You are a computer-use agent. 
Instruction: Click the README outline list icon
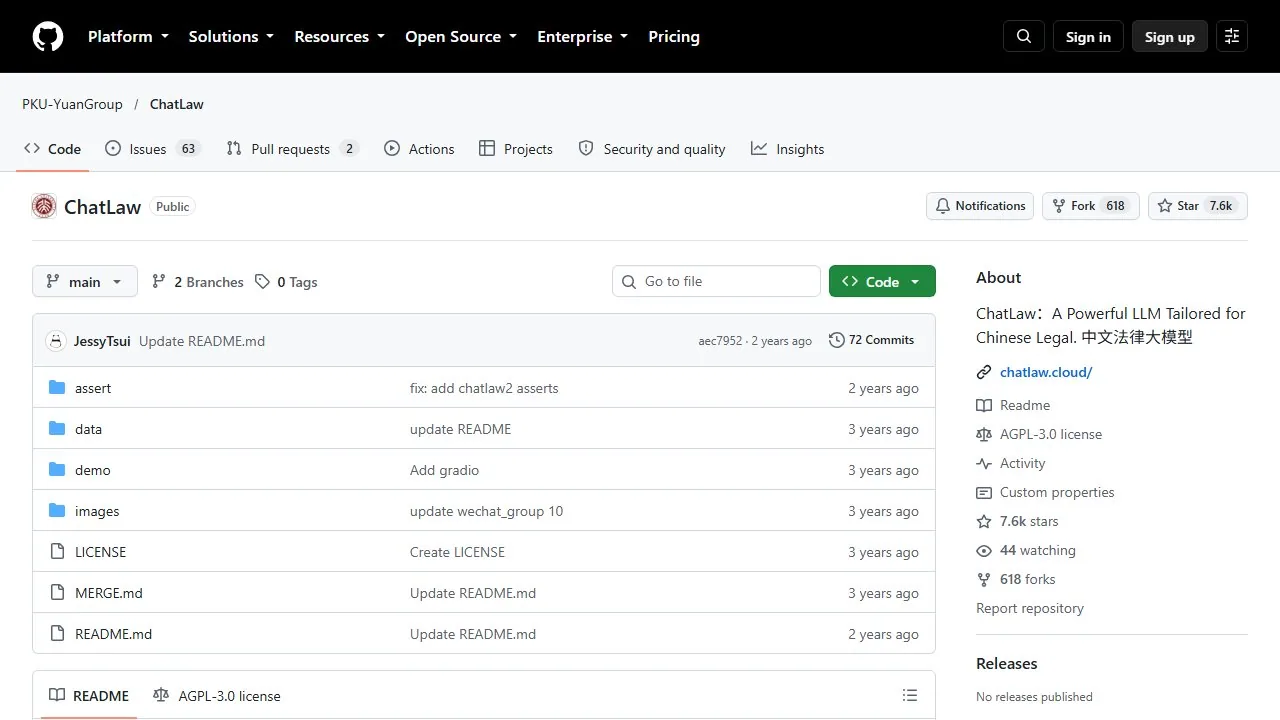[x=910, y=695]
